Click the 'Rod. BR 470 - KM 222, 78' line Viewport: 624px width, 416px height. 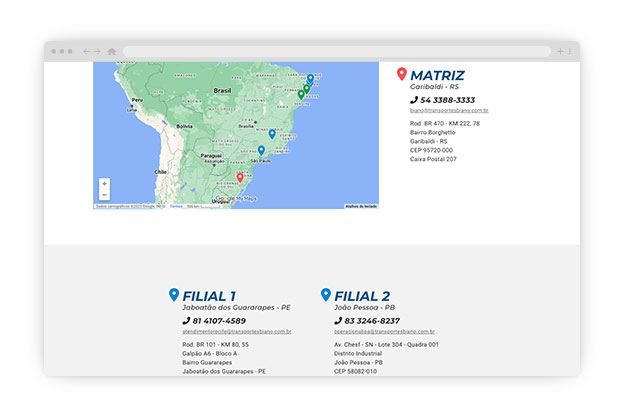(445, 123)
